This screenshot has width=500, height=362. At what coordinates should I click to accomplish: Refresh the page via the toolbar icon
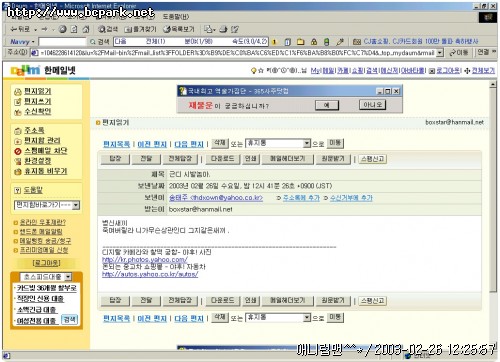coord(74,29)
